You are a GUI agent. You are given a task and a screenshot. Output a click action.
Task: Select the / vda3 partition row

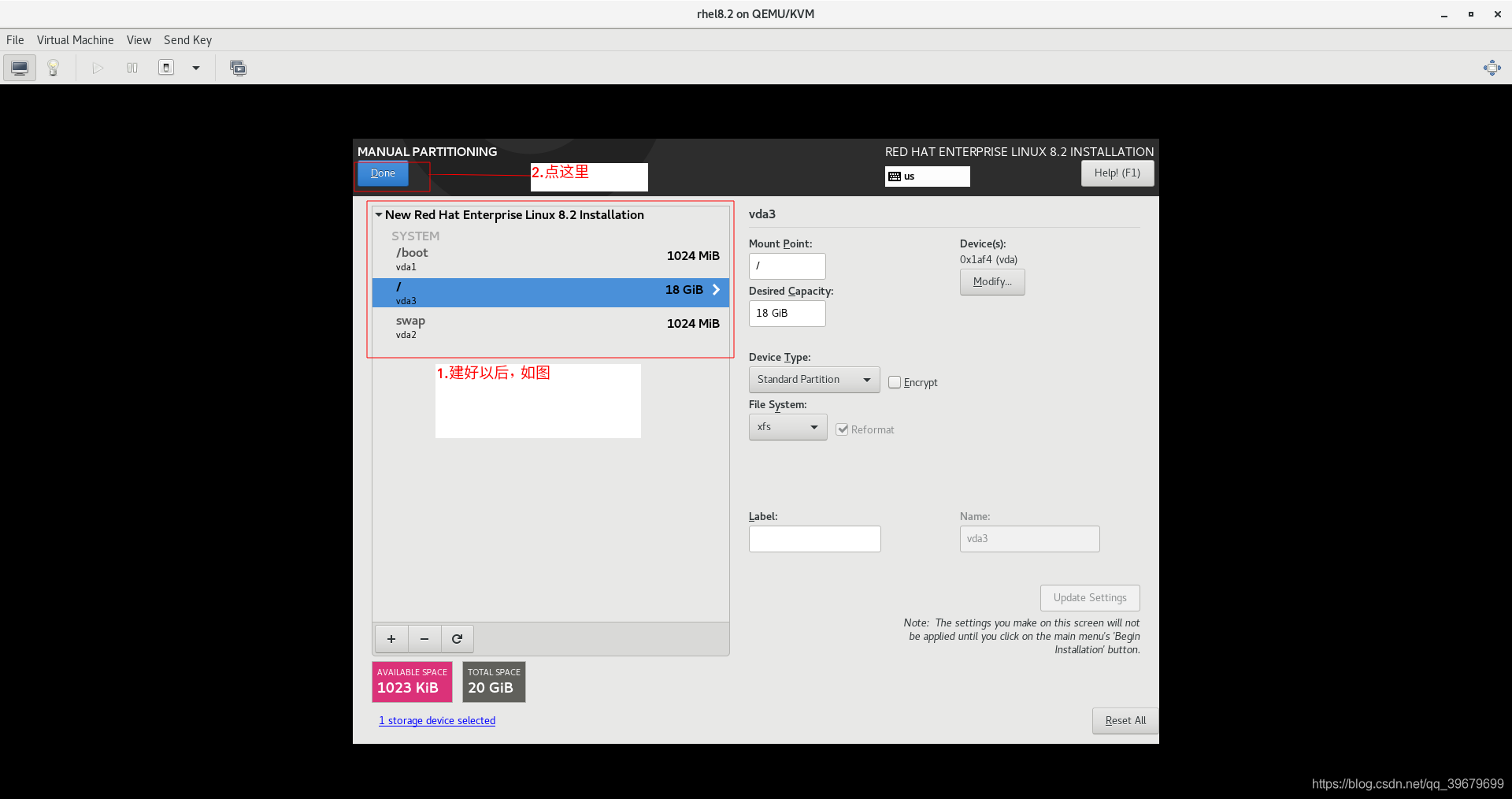[550, 292]
